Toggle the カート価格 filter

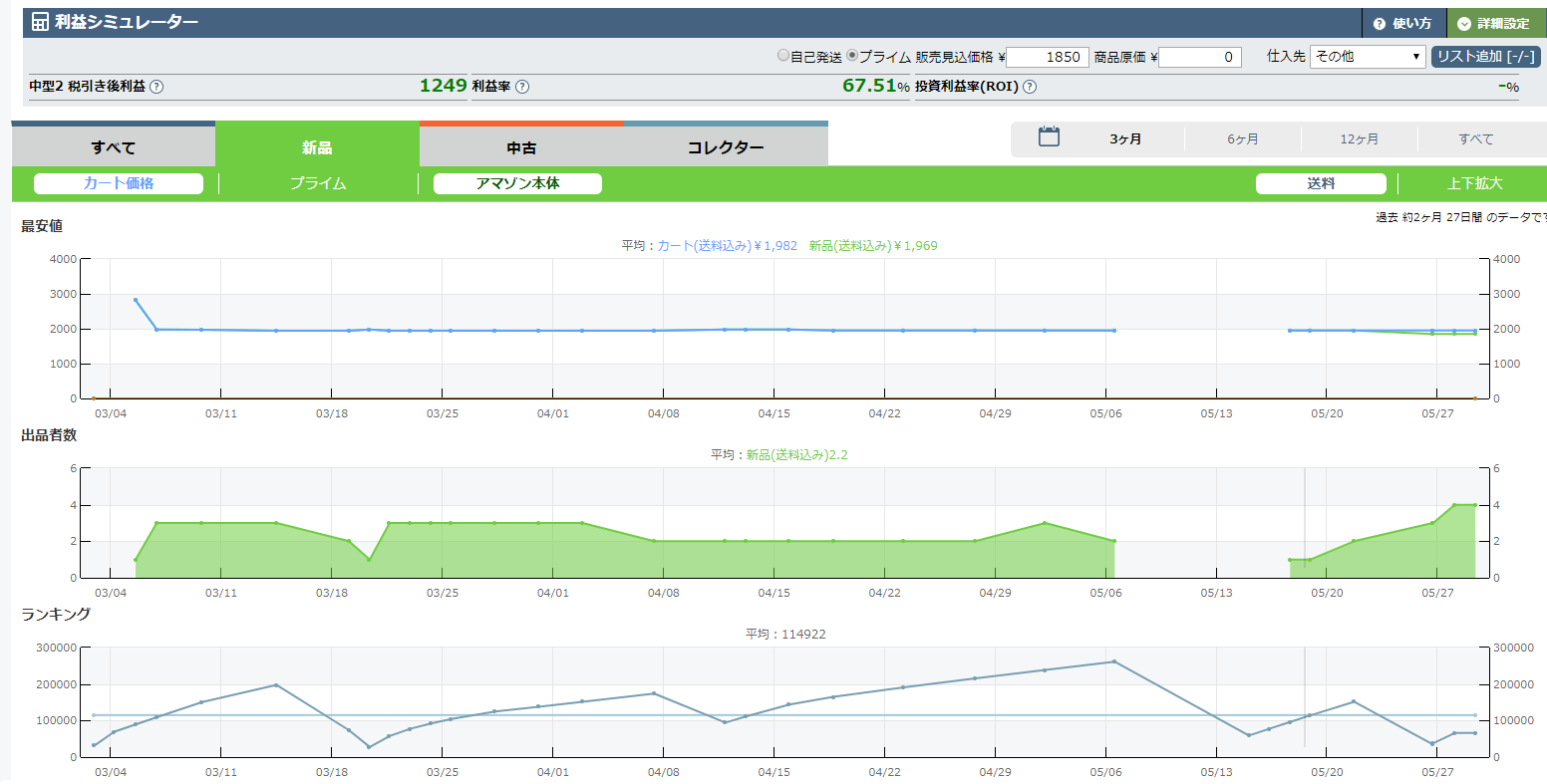click(119, 183)
